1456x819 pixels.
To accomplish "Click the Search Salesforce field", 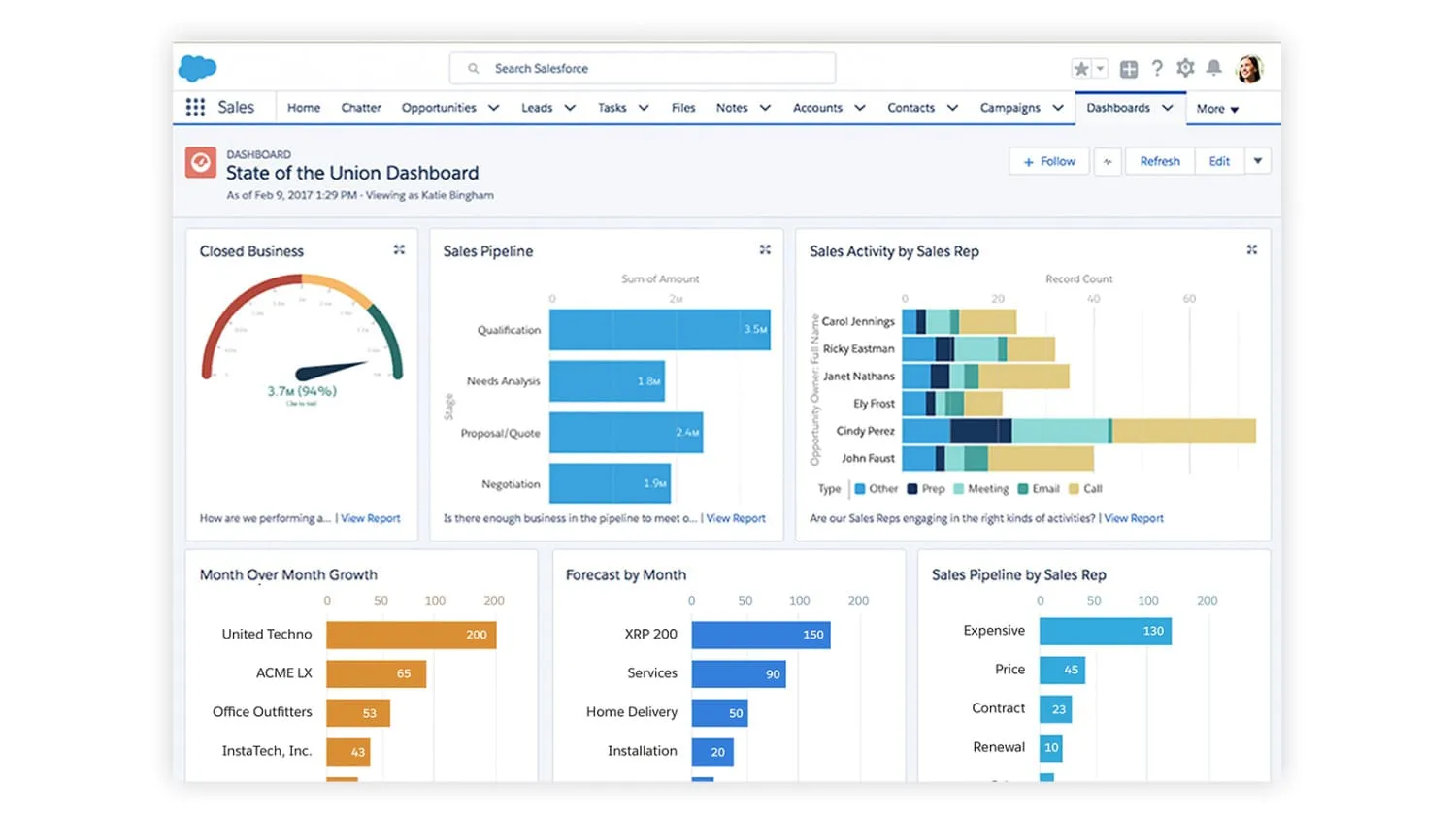I will [x=643, y=68].
